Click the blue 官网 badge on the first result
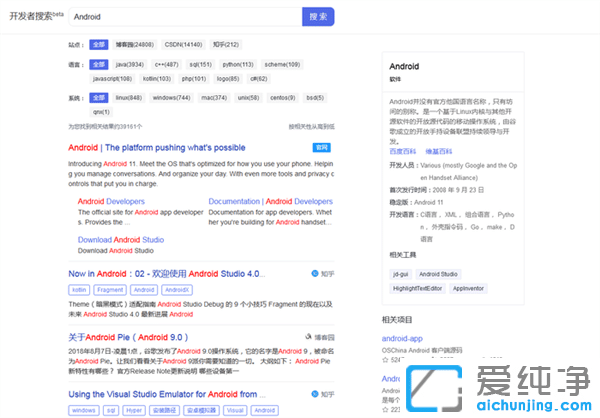 click(321, 148)
